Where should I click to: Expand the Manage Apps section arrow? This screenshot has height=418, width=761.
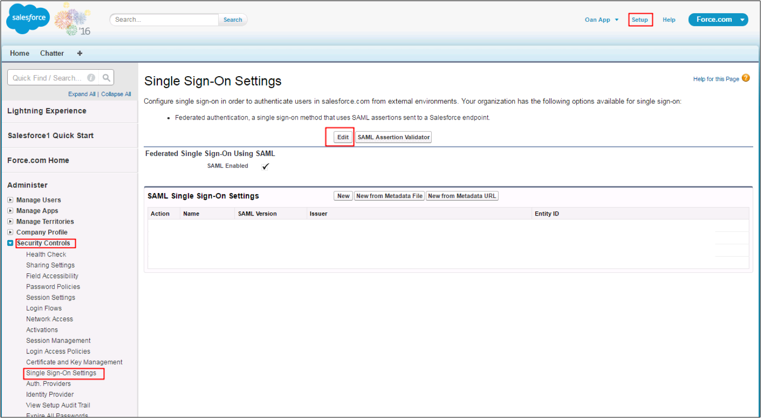[11, 211]
